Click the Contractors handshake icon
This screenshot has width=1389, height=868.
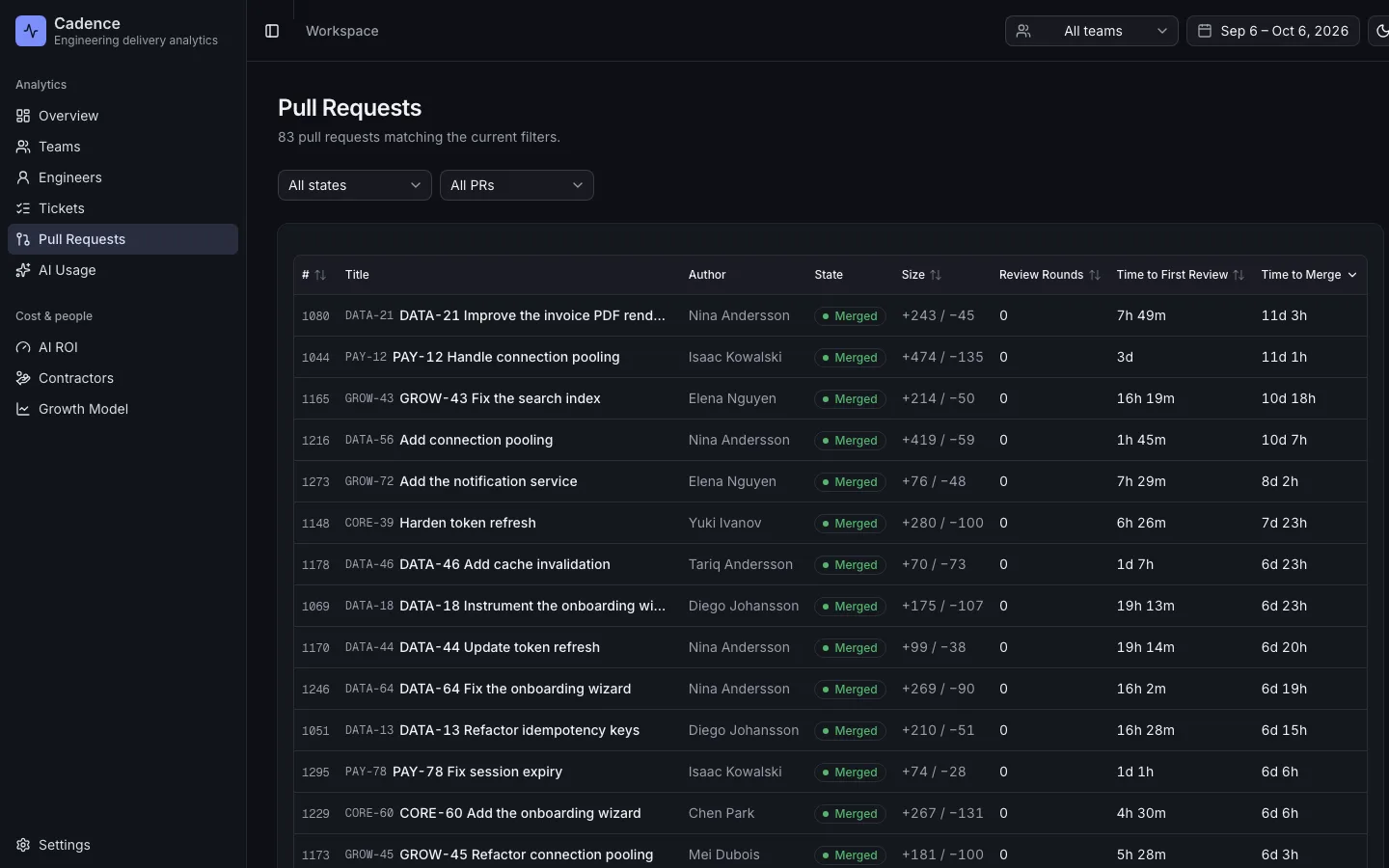(23, 378)
